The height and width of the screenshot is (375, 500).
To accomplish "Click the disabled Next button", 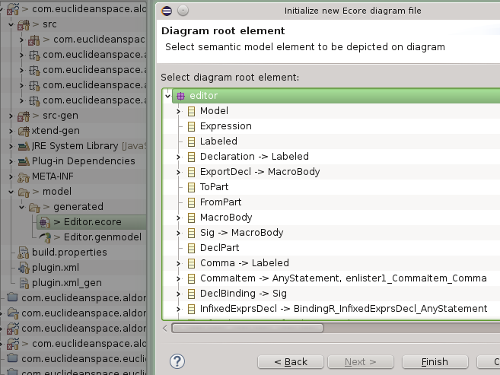I will pyautogui.click(x=360, y=362).
